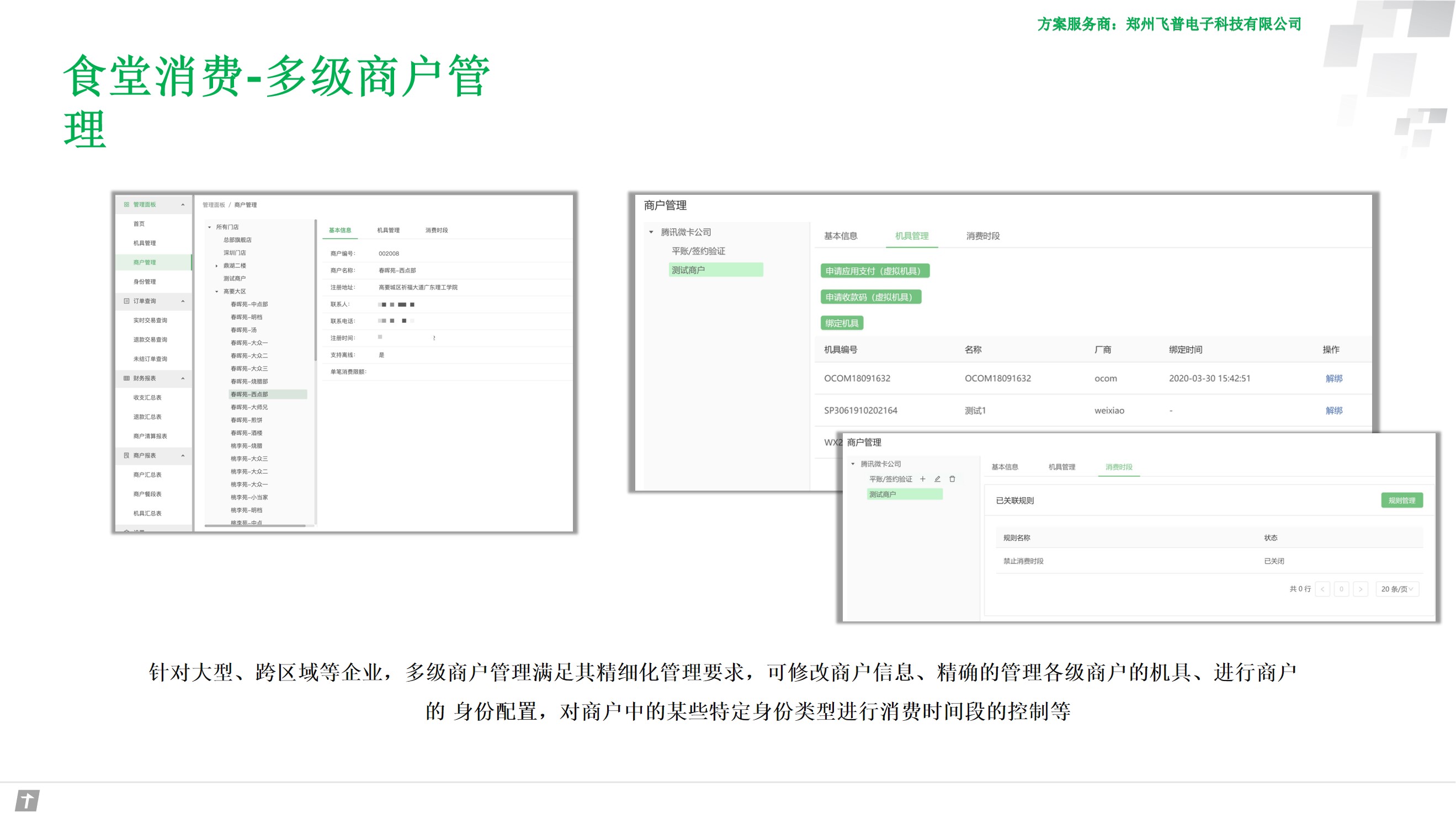Collapse 腾讯微卡公司 node in top-right tree
1456x819 pixels.
(x=651, y=232)
